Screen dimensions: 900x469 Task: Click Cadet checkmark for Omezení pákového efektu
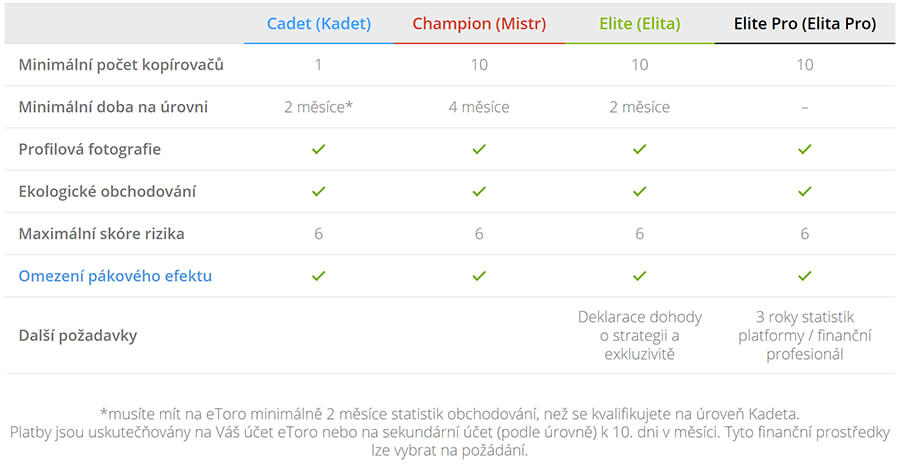pyautogui.click(x=319, y=276)
